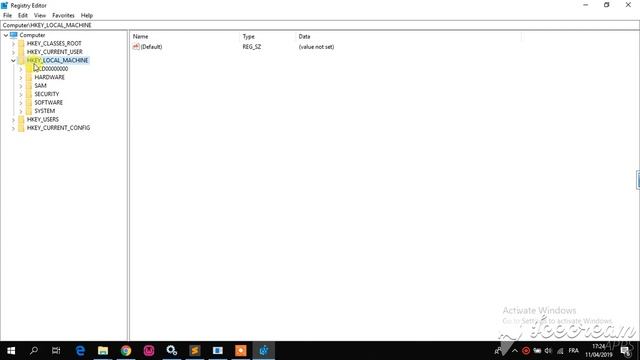Expand the HARDWARE key arrow
This screenshot has width=640, height=360.
21,78
